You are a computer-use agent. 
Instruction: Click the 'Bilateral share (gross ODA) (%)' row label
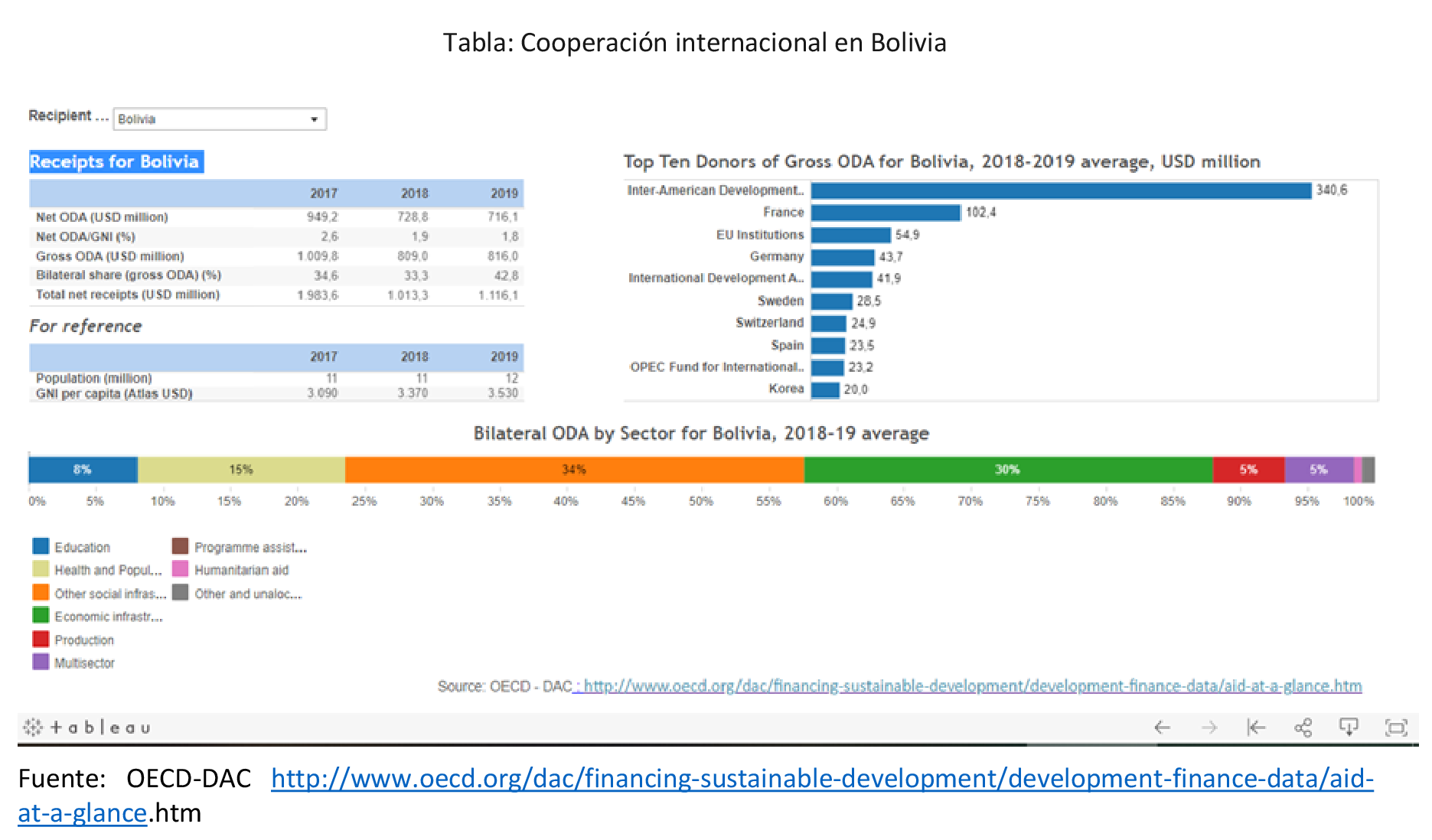[129, 275]
